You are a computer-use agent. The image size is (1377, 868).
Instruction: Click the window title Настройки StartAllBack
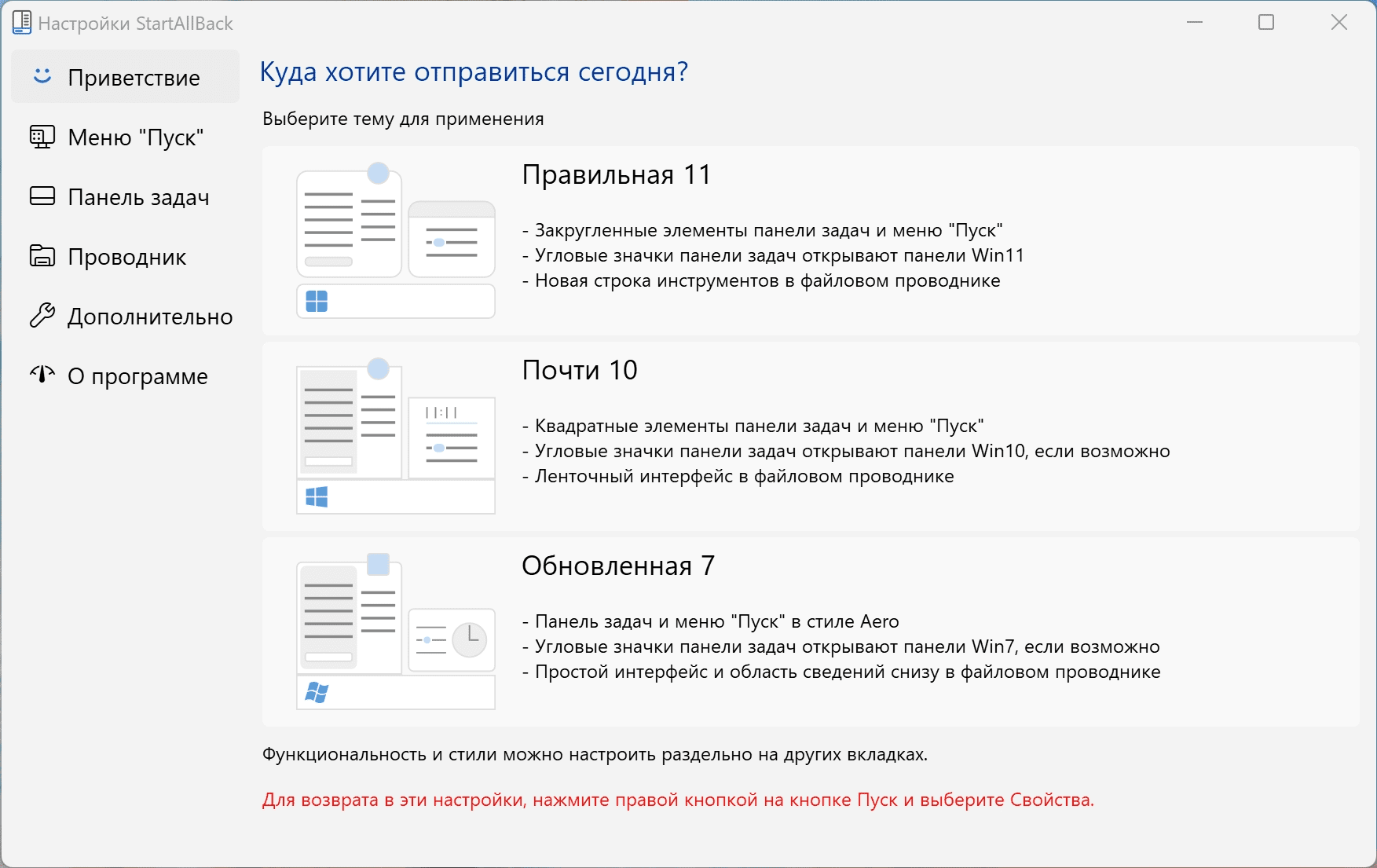click(x=135, y=24)
